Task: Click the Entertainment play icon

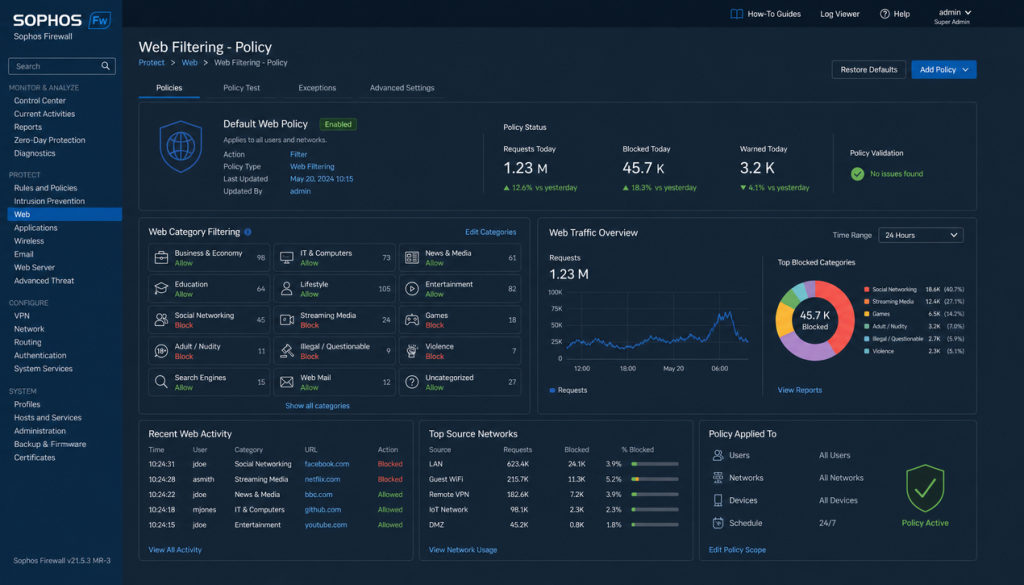Action: coord(411,289)
